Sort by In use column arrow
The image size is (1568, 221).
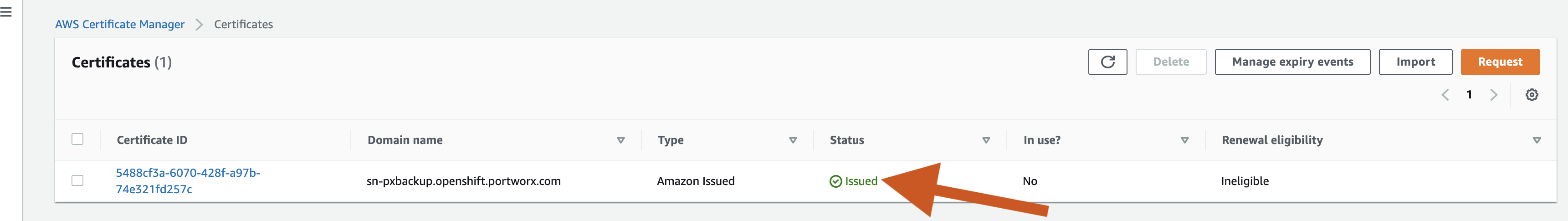[x=1184, y=141]
